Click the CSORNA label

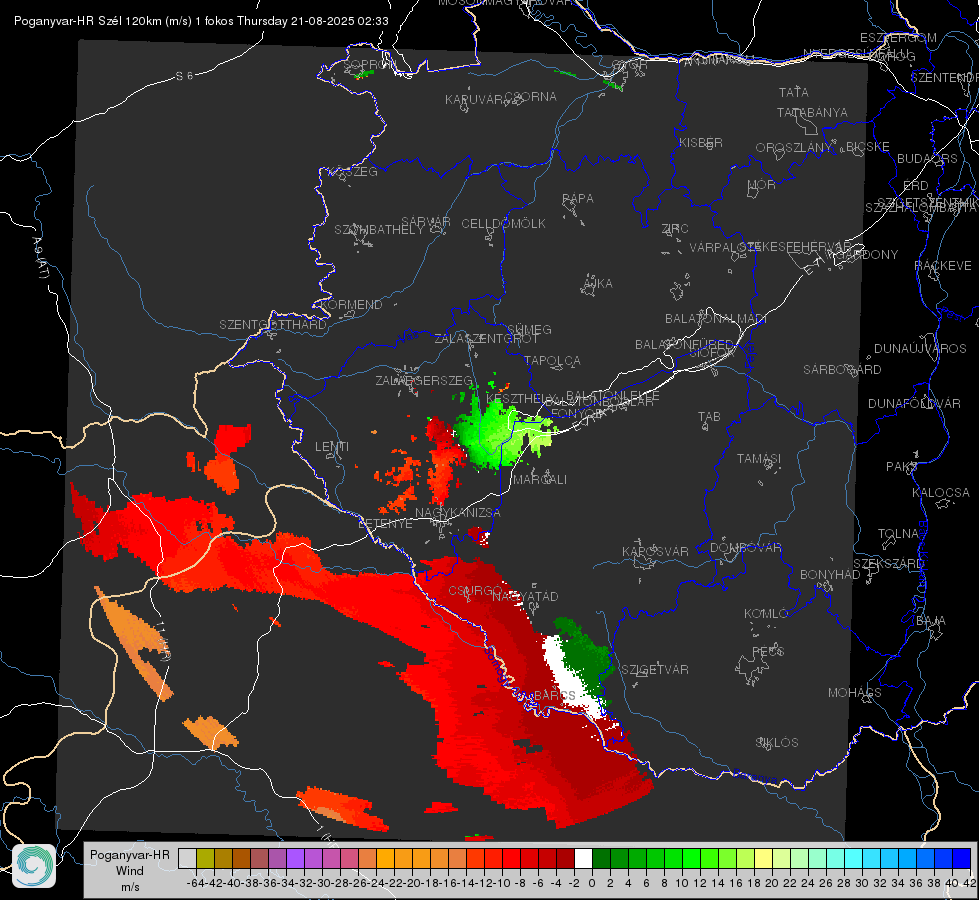[531, 97]
